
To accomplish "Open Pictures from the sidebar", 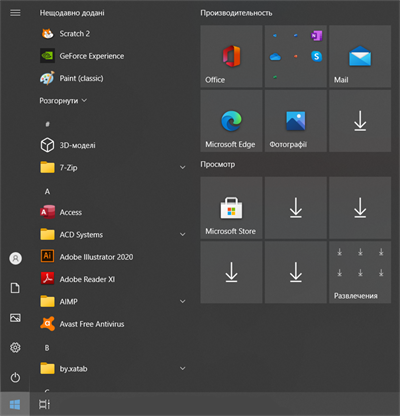I will click(x=15, y=318).
